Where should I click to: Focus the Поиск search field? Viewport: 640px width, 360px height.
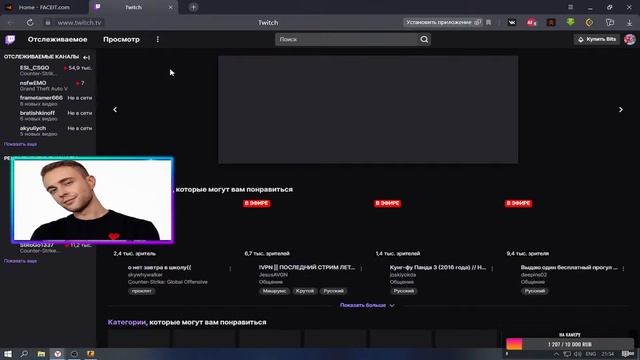[x=346, y=39]
